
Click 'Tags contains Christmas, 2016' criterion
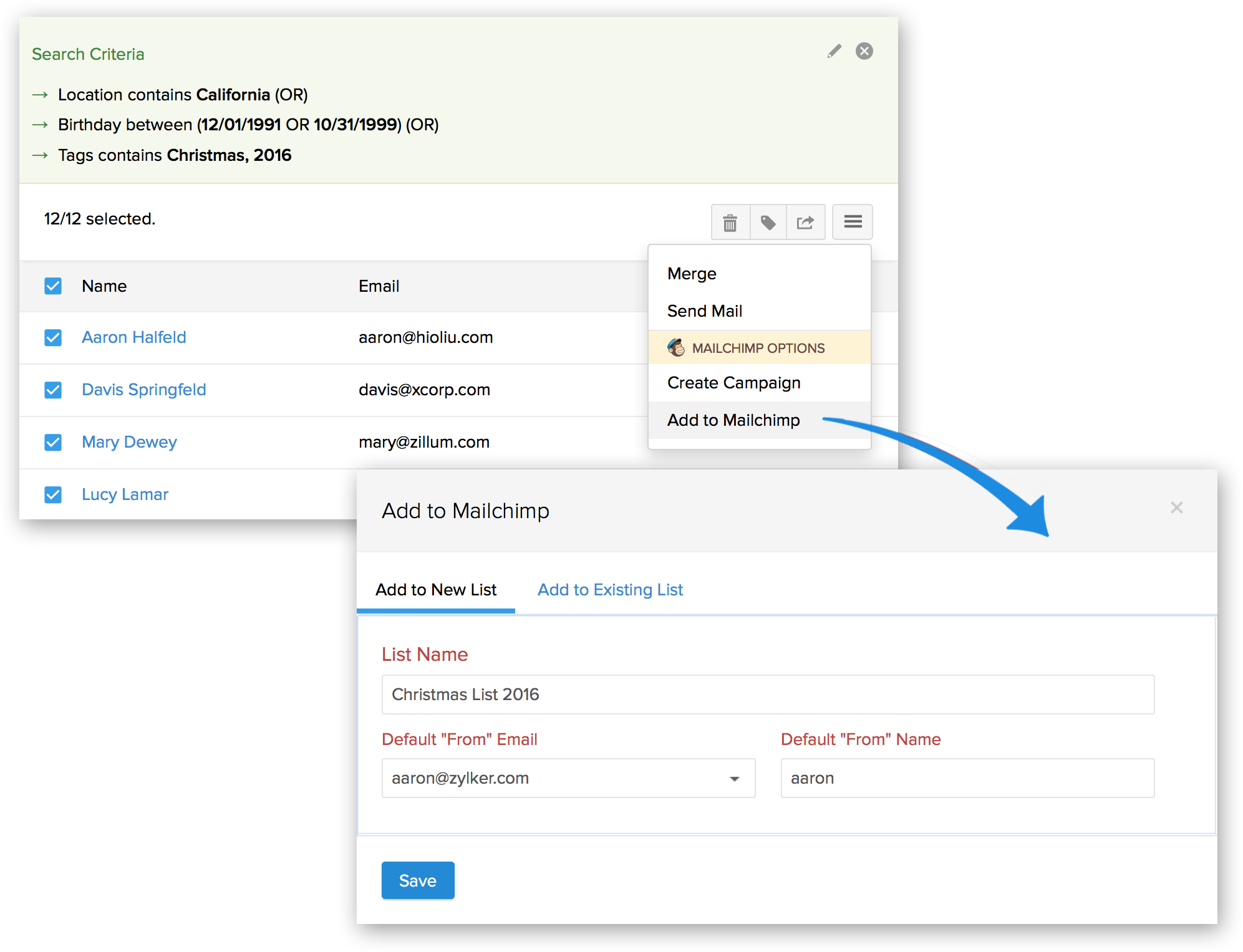point(175,155)
